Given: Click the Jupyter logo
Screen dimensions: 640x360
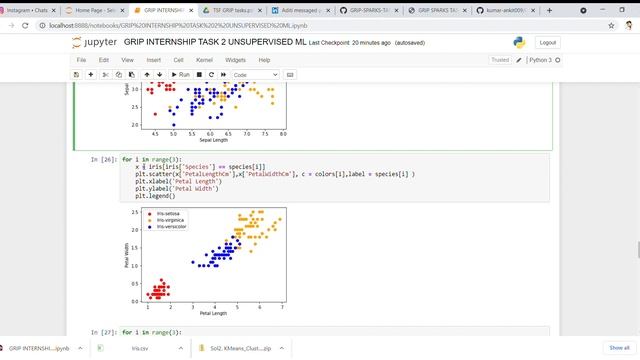Looking at the screenshot, I should [94, 42].
